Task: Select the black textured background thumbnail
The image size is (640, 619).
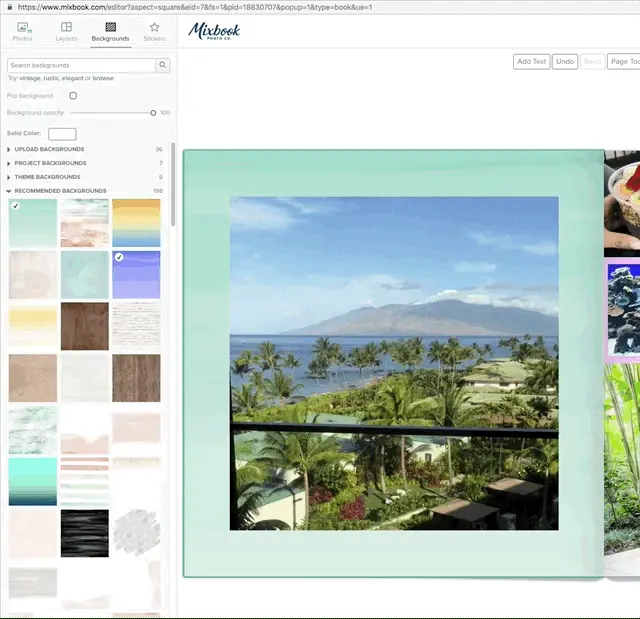Action: (x=84, y=534)
